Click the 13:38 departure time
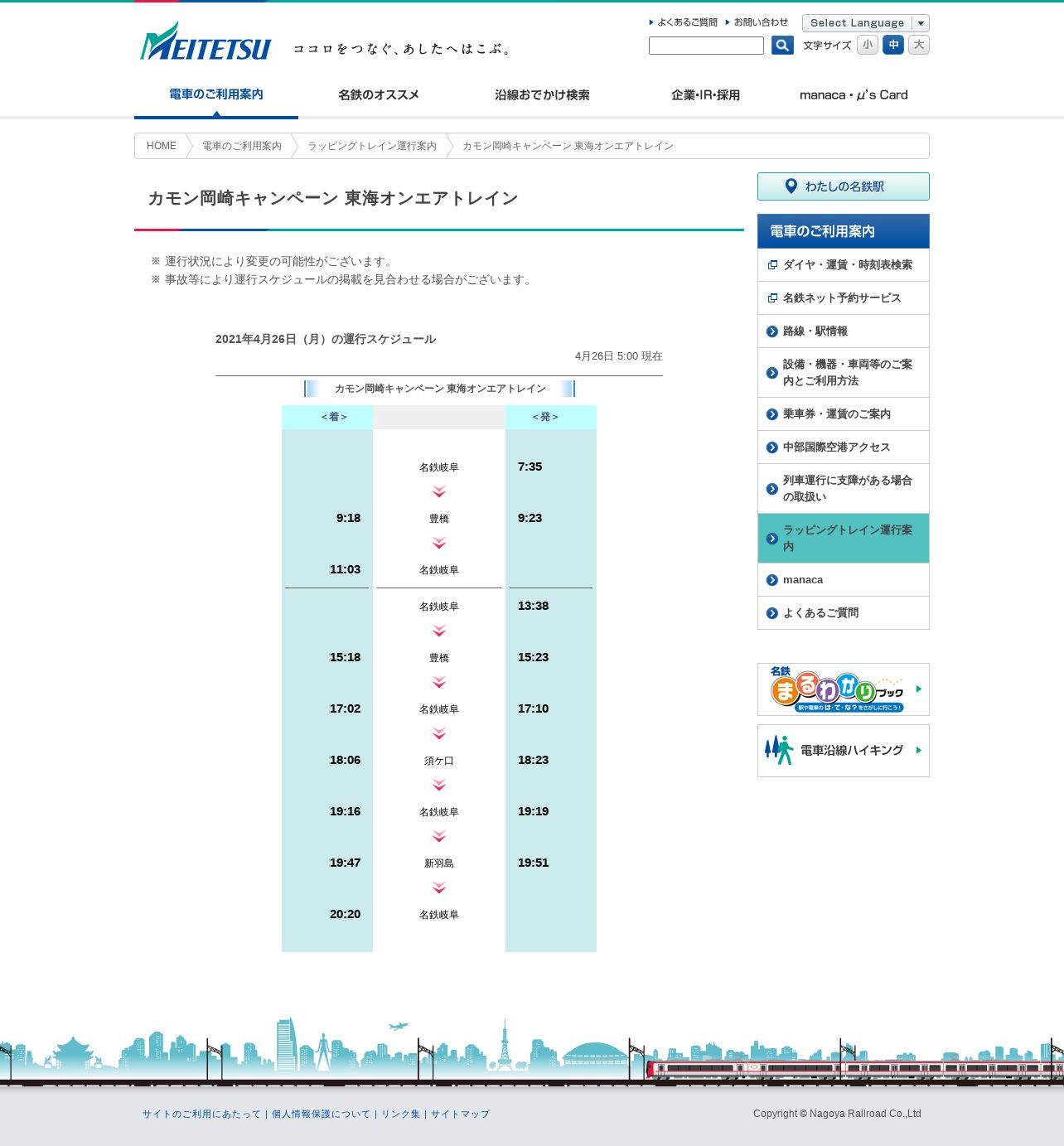Screen dimensions: 1064x1146 [534, 606]
